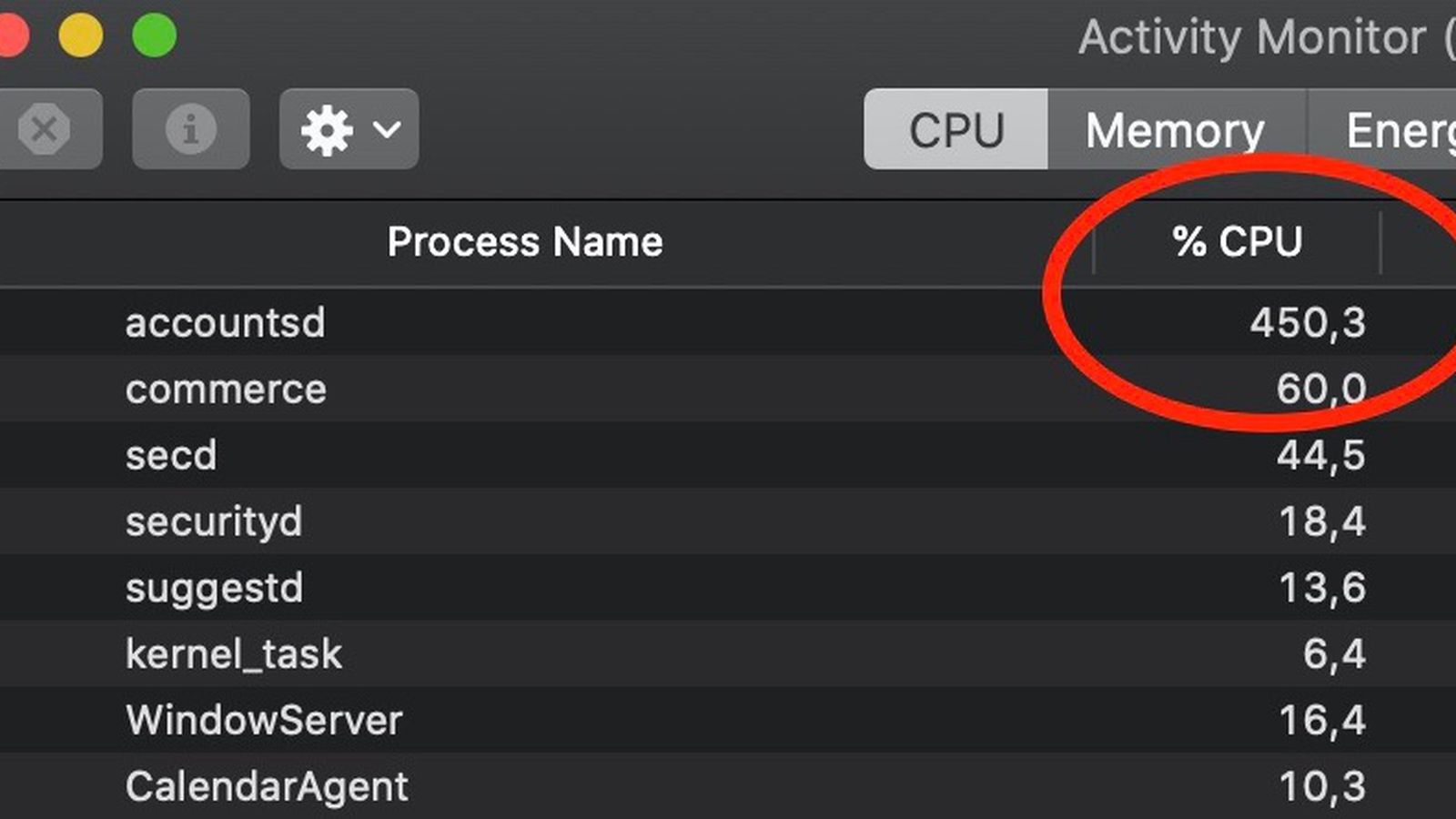This screenshot has width=1456, height=819.
Task: Select the CalendarAgent process row
Action: pyautogui.click(x=267, y=787)
